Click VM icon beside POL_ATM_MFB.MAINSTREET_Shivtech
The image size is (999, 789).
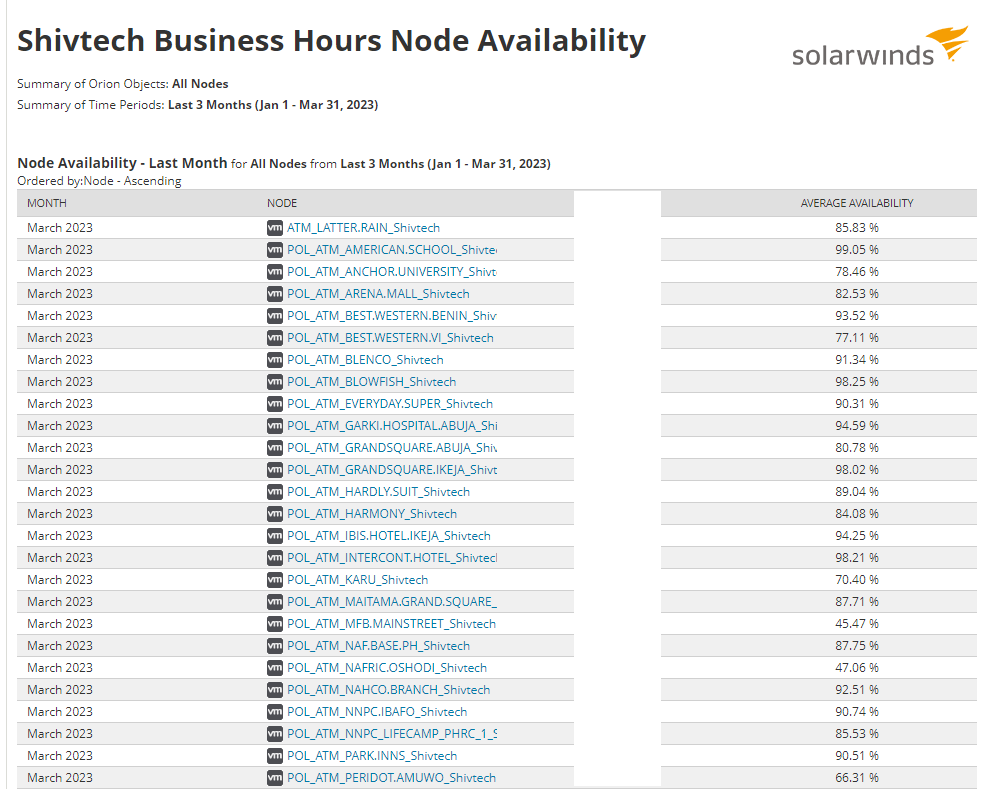coord(275,623)
